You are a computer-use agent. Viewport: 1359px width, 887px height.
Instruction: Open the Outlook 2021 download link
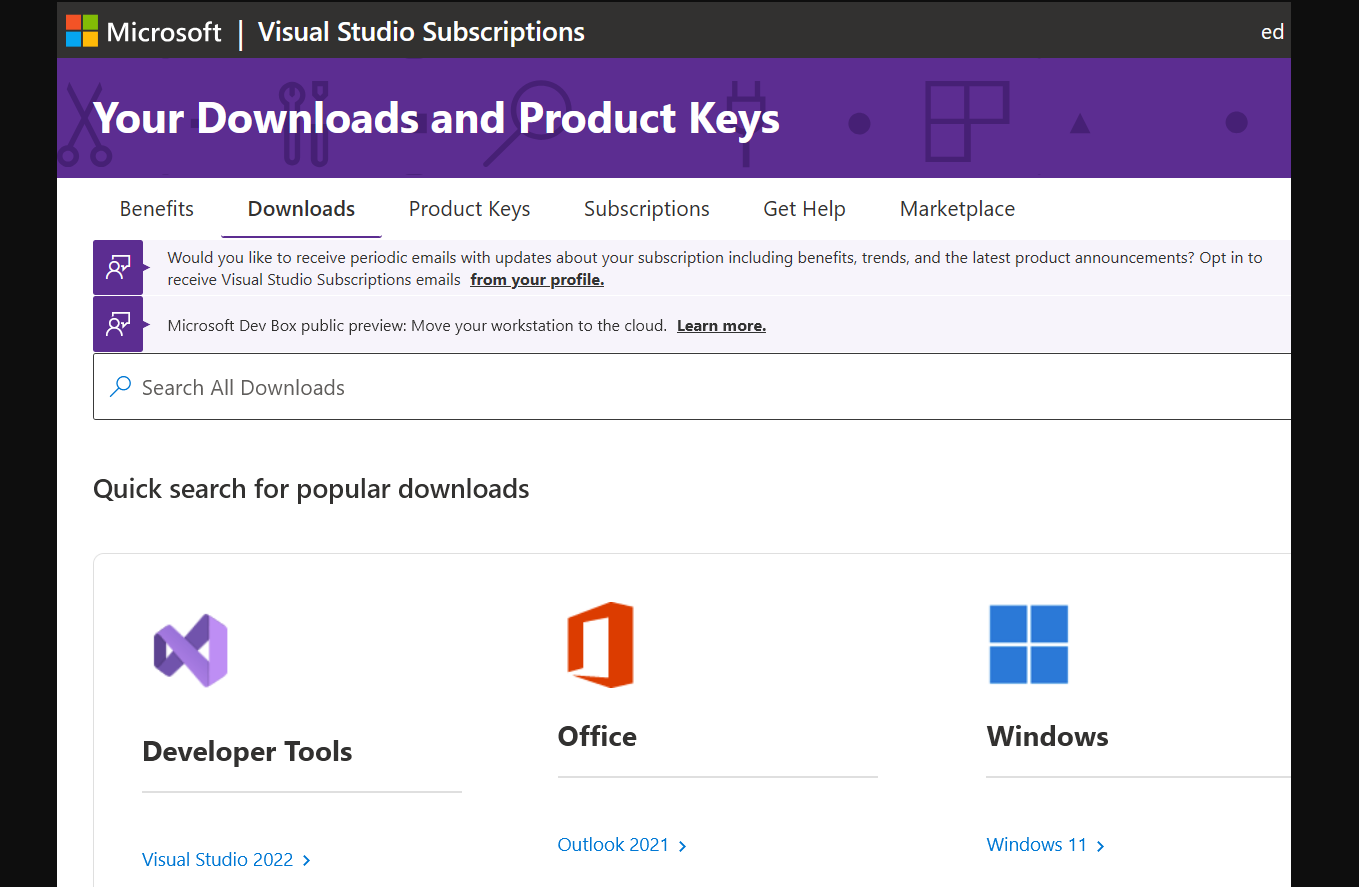point(613,845)
